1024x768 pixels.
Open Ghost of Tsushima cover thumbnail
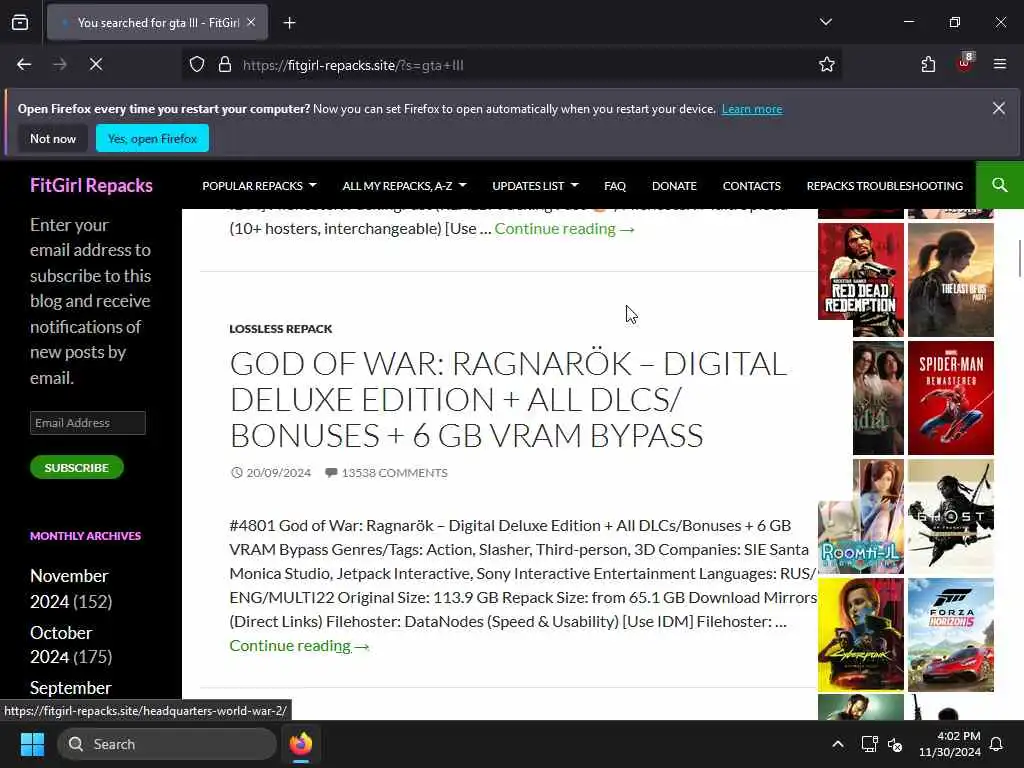[951, 516]
